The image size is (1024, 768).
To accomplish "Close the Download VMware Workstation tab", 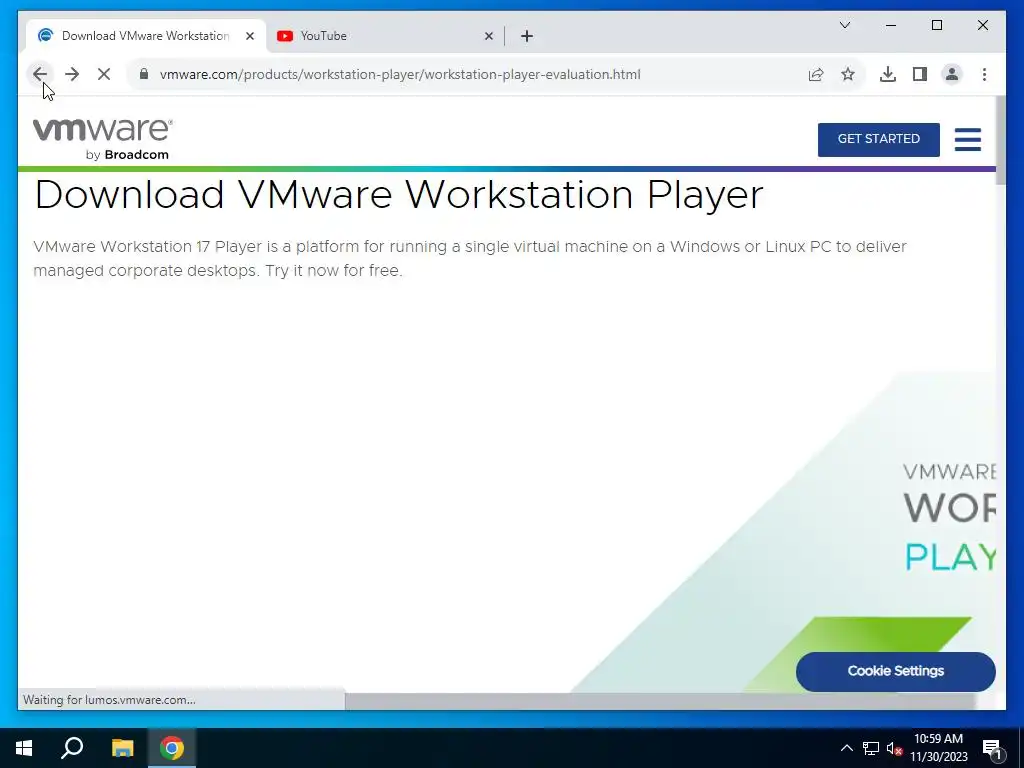I will point(249,36).
